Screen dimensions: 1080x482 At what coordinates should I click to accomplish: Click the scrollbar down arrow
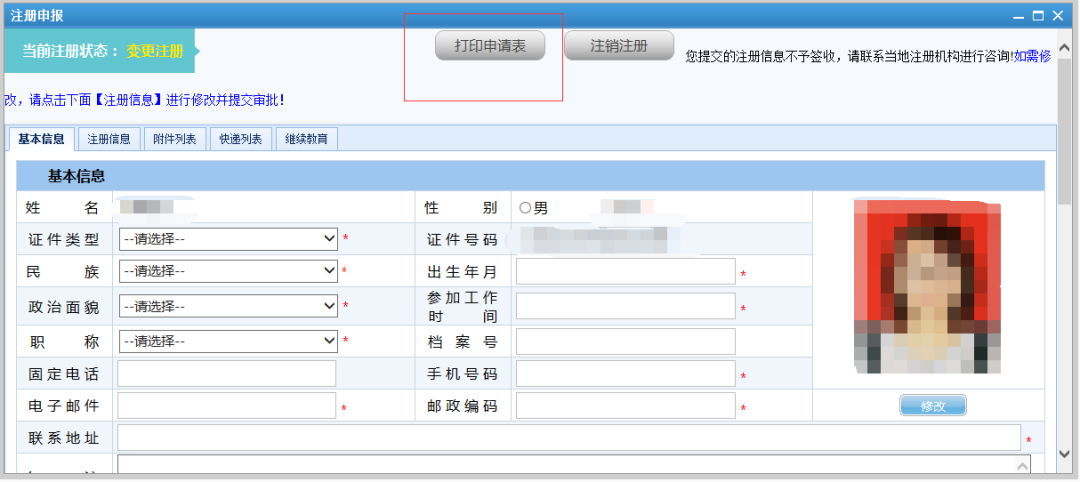(x=1063, y=452)
